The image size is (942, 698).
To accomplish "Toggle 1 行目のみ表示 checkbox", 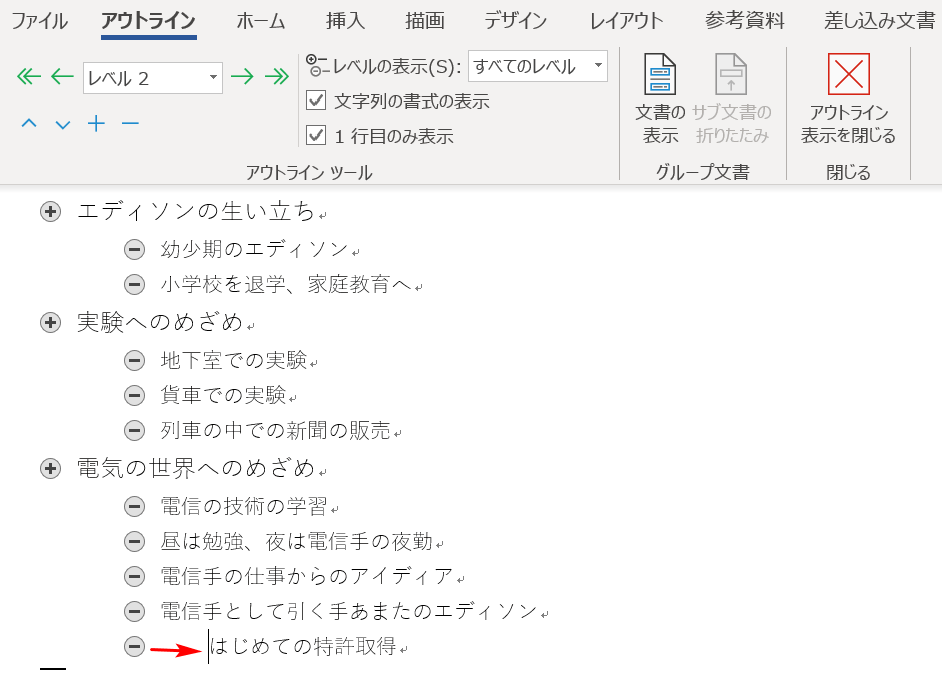I will 316,136.
